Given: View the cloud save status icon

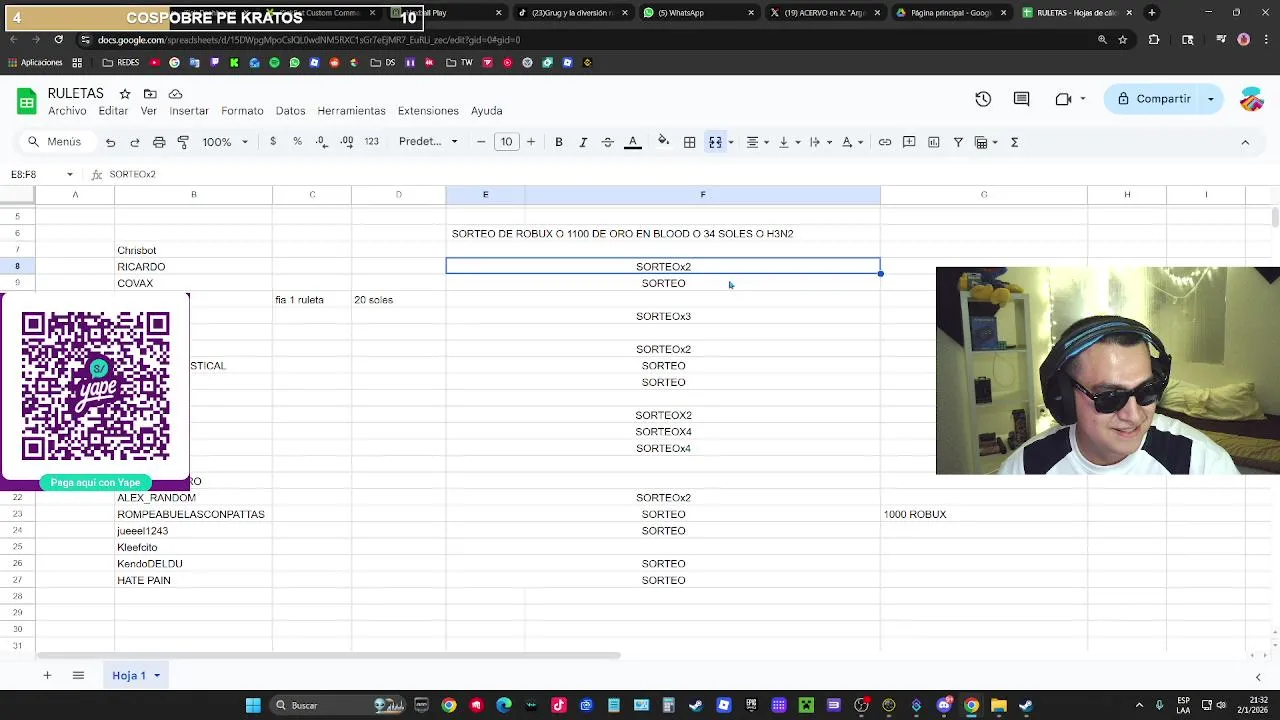Looking at the screenshot, I should coord(175,94).
